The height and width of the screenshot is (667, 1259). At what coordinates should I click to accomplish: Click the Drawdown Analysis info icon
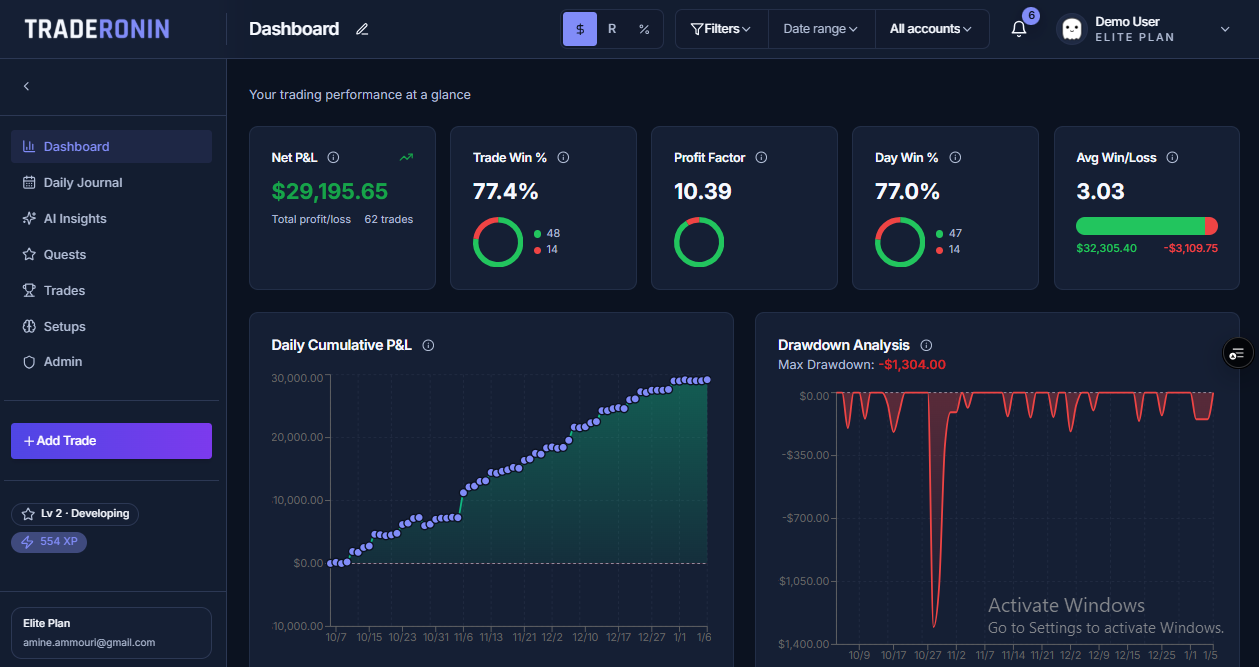(x=926, y=345)
